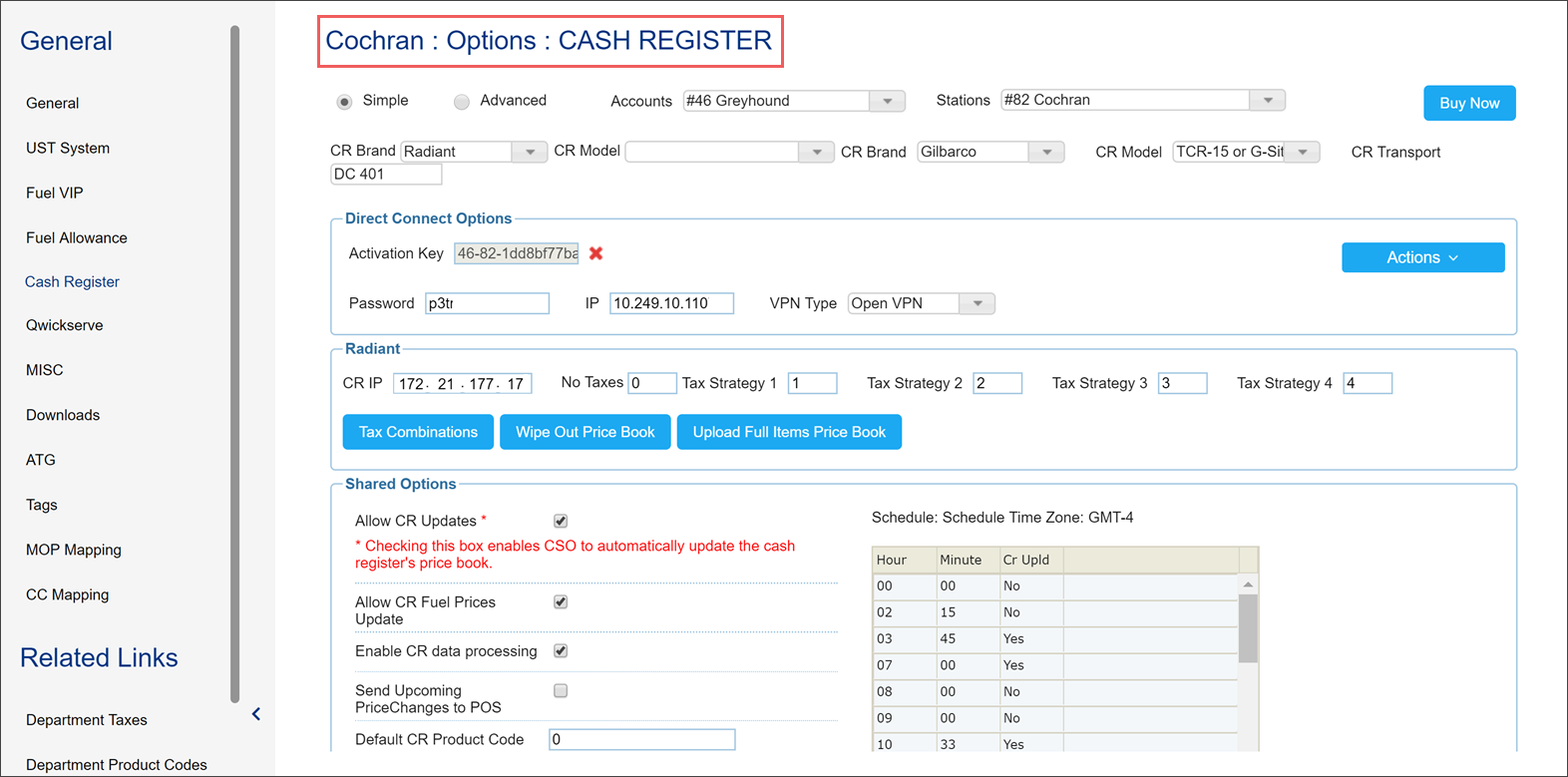Screen dimensions: 1568x777
Task: Select schedule row with hour 08
Action: pyautogui.click(x=1055, y=691)
